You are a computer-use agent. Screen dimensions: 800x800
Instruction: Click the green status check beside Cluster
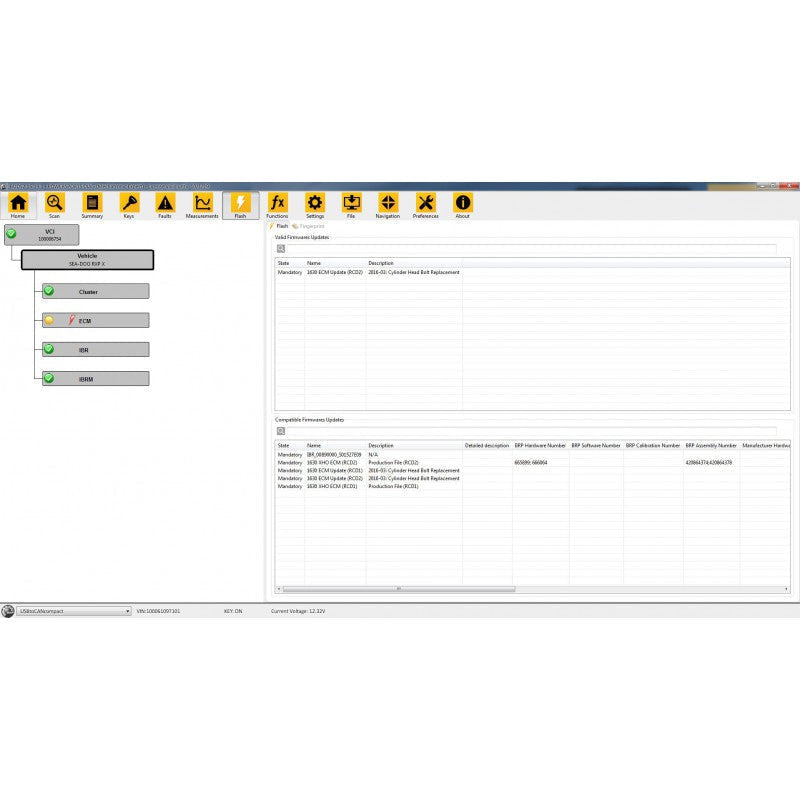pos(49,291)
